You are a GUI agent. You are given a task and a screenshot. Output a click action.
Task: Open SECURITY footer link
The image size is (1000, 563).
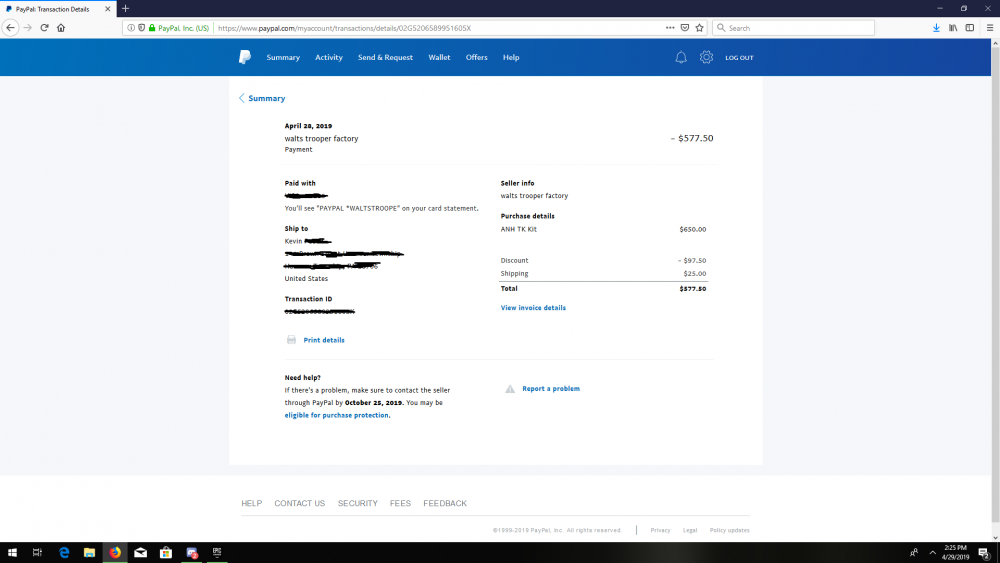358,503
